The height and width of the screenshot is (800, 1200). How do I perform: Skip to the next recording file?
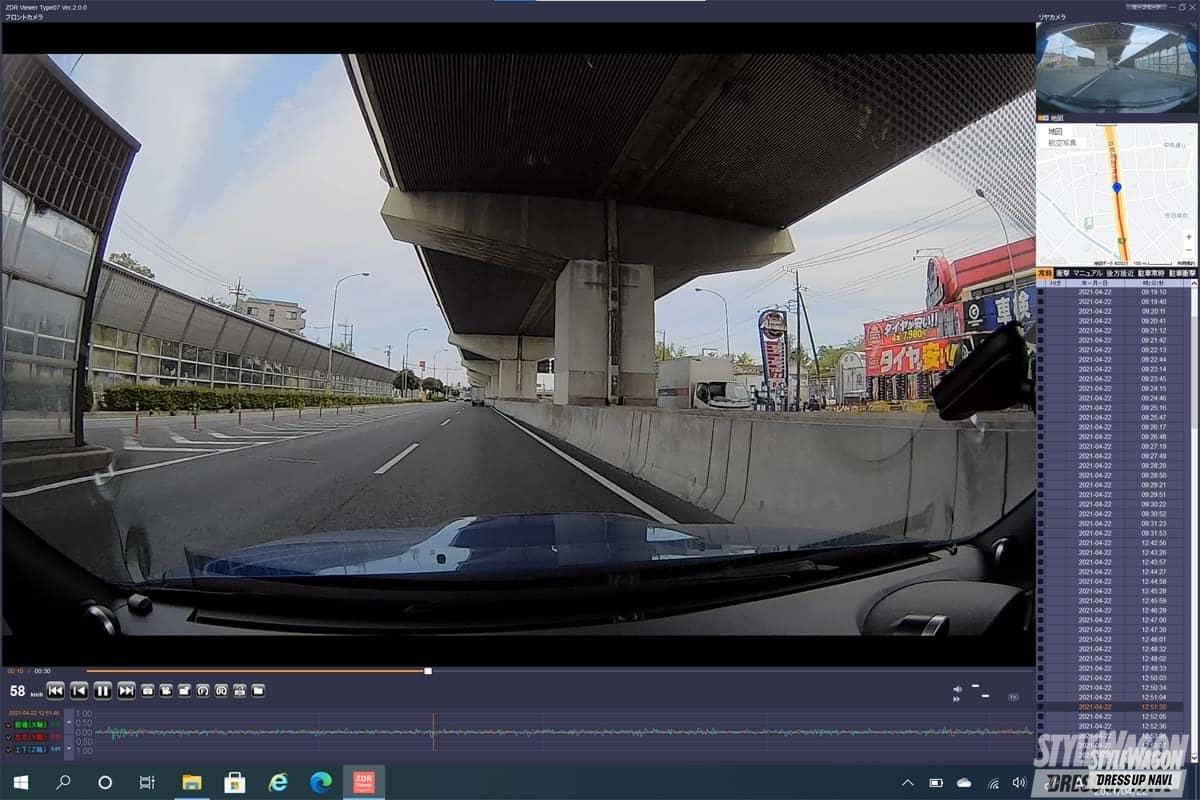tap(127, 690)
